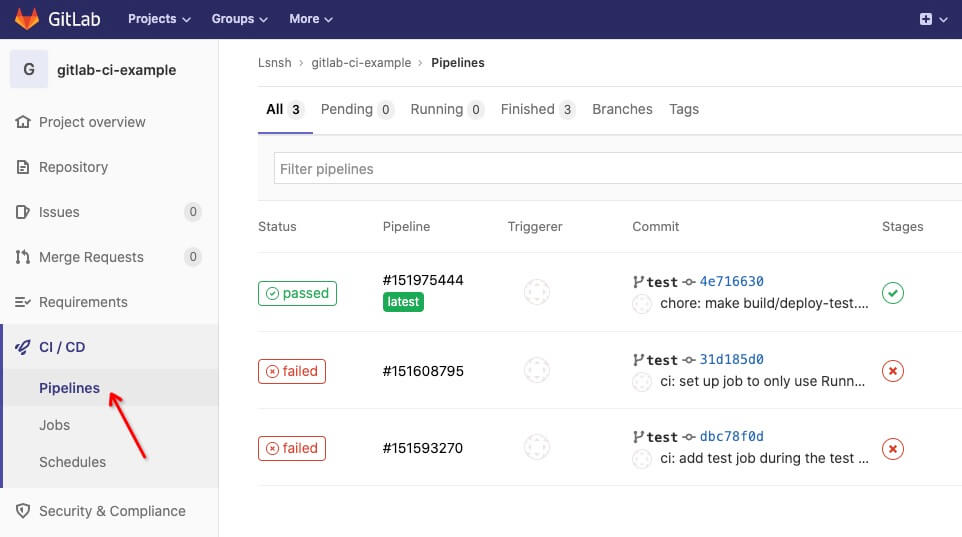Open gitlab-ci-example project avatar G
The image size is (962, 537).
pos(29,69)
